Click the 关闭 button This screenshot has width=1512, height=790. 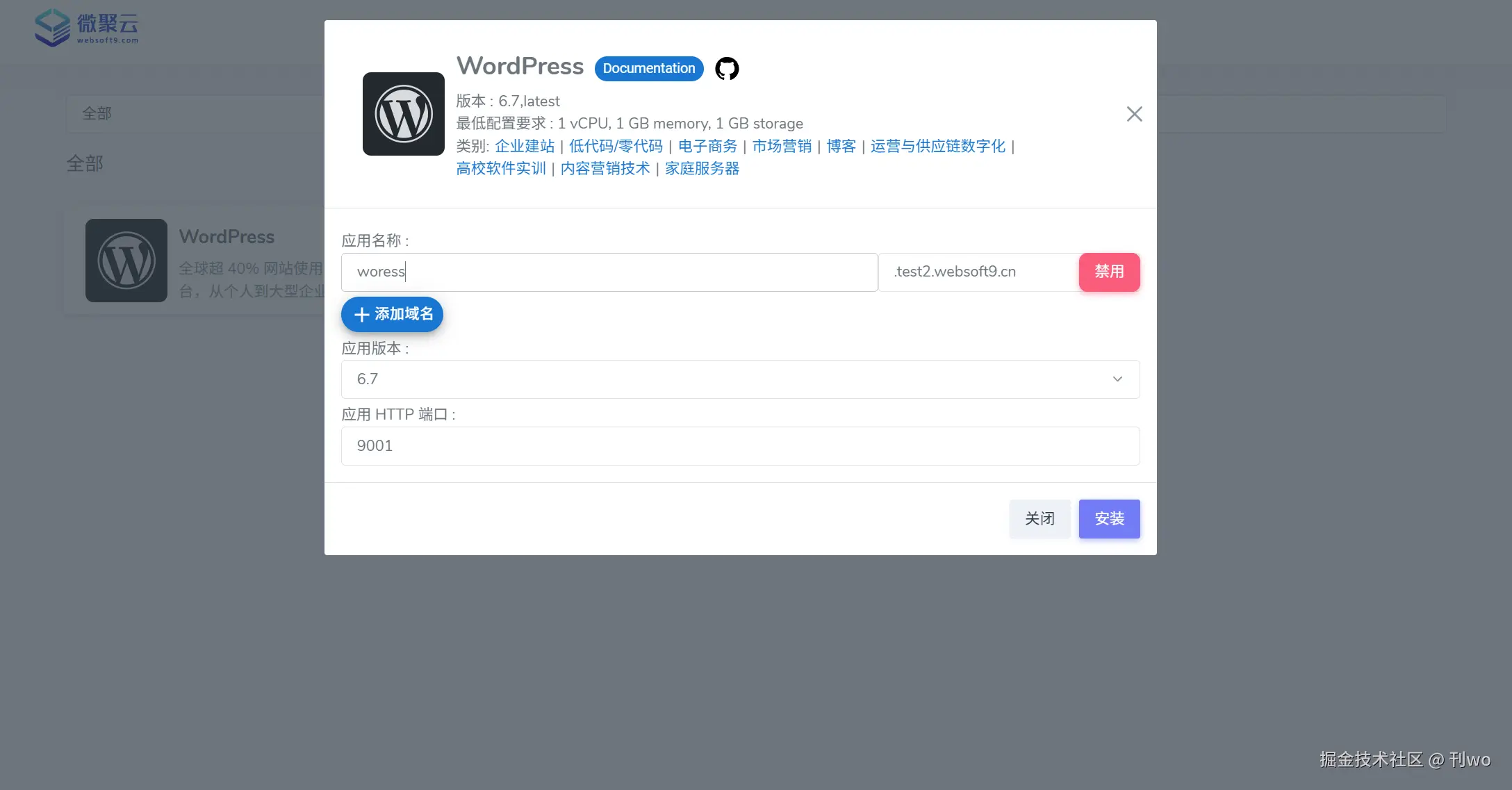(1039, 519)
